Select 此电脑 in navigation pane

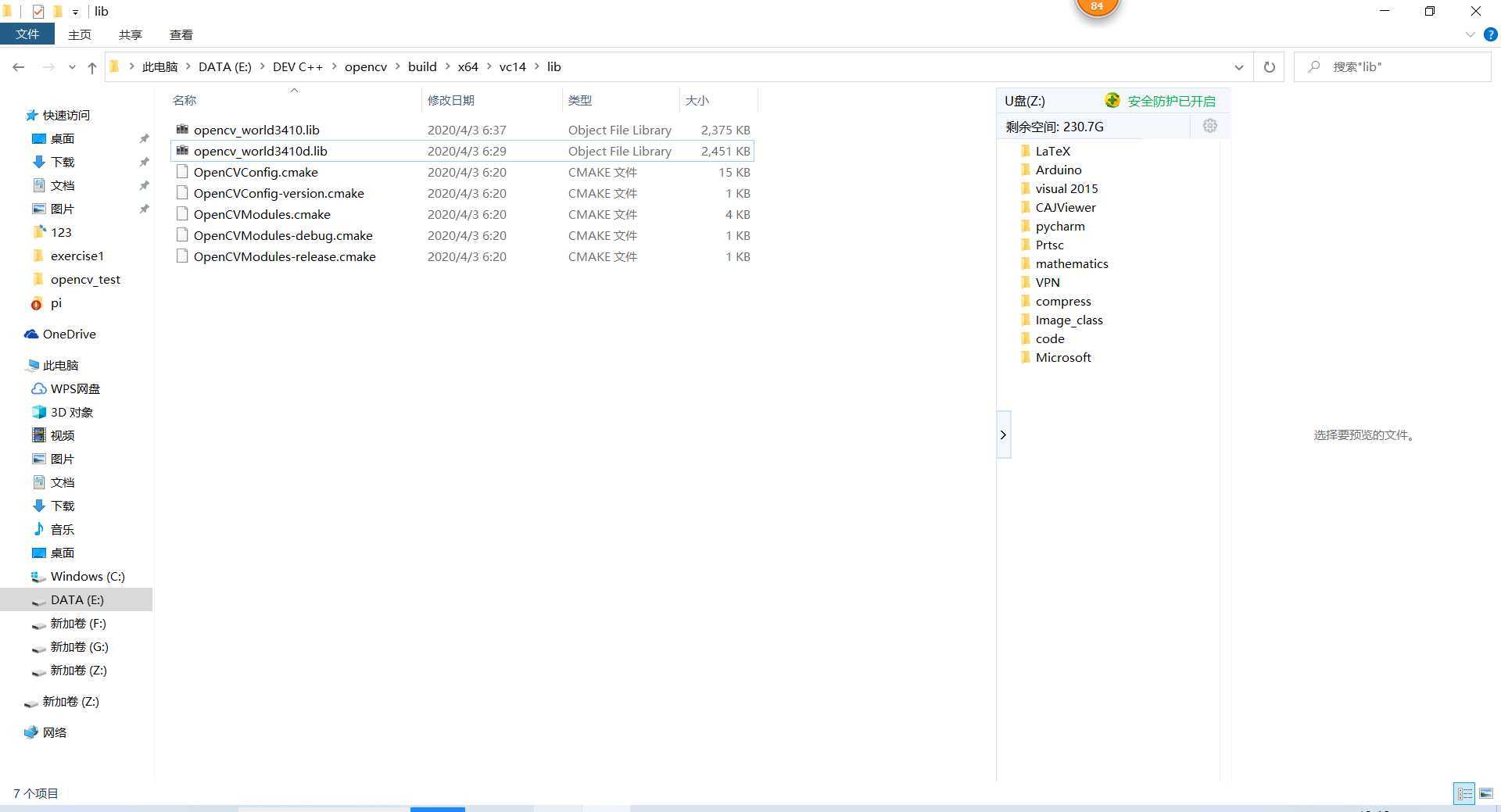click(60, 365)
